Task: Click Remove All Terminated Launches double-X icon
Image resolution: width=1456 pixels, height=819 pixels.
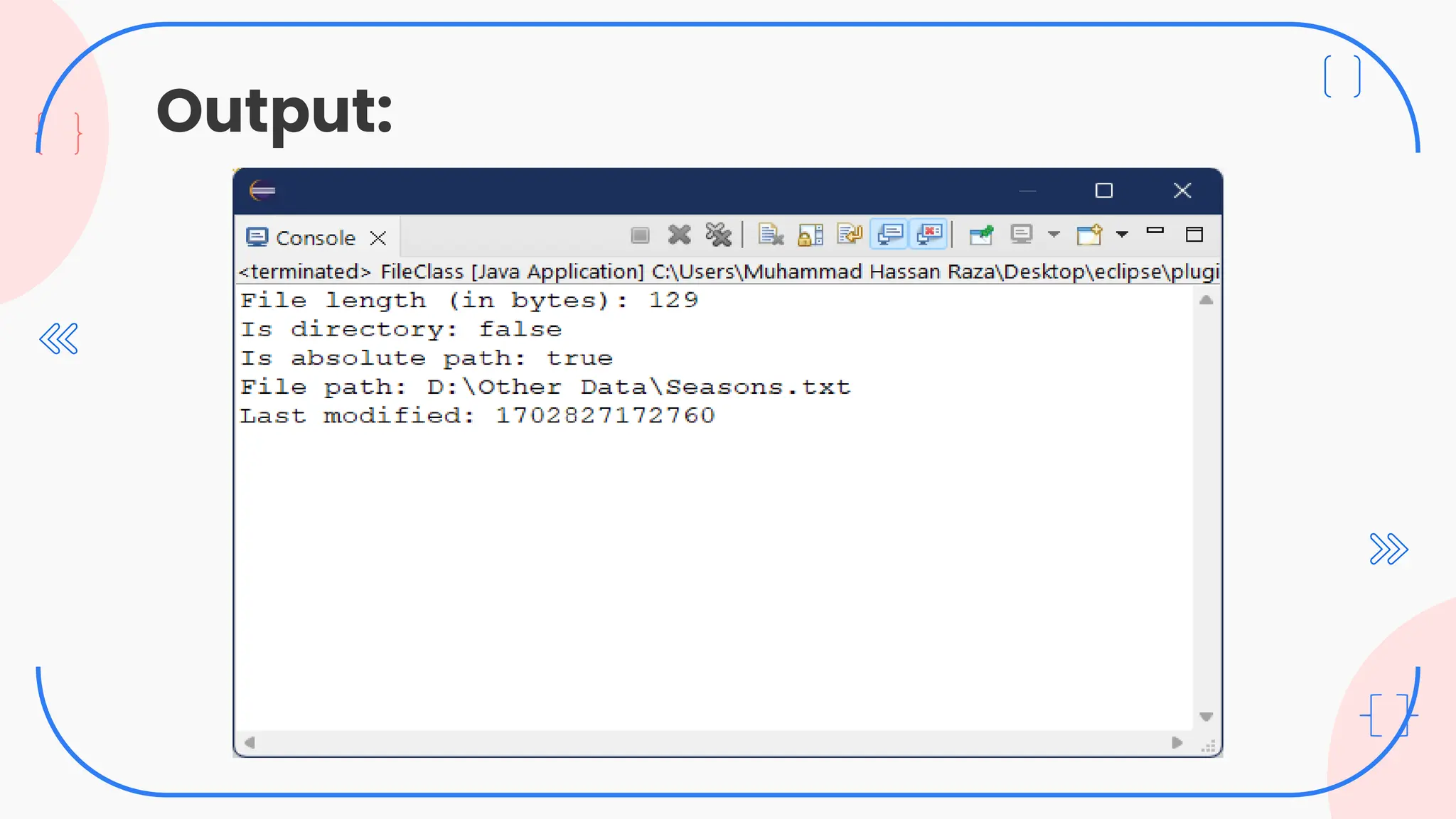Action: 719,235
